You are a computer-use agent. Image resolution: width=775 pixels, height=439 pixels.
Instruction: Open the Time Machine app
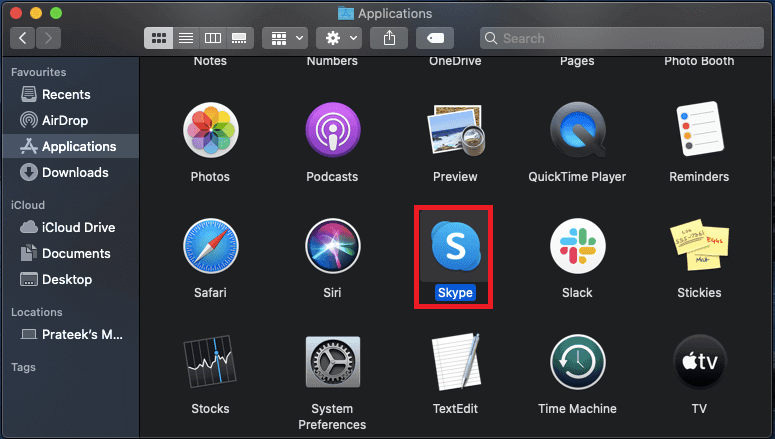pos(577,363)
